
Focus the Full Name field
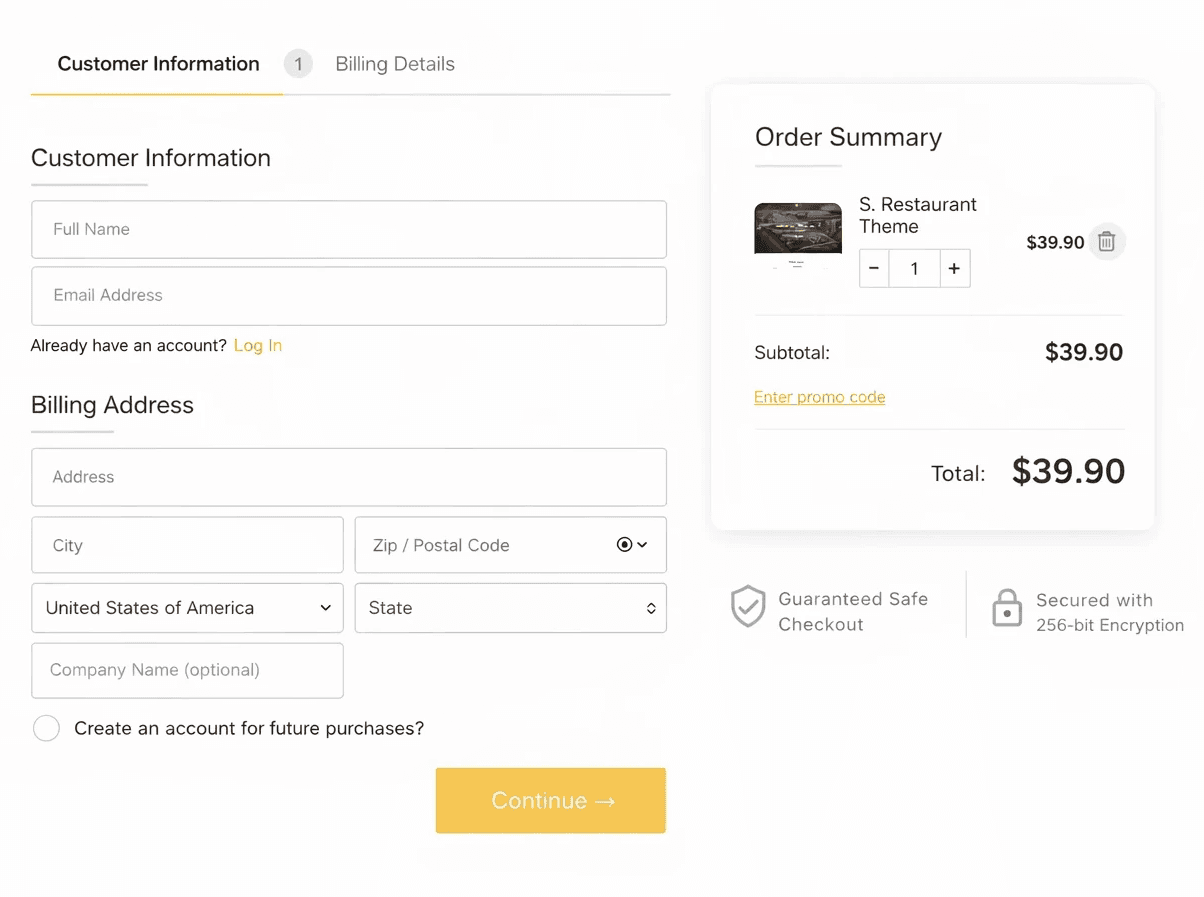pos(349,229)
